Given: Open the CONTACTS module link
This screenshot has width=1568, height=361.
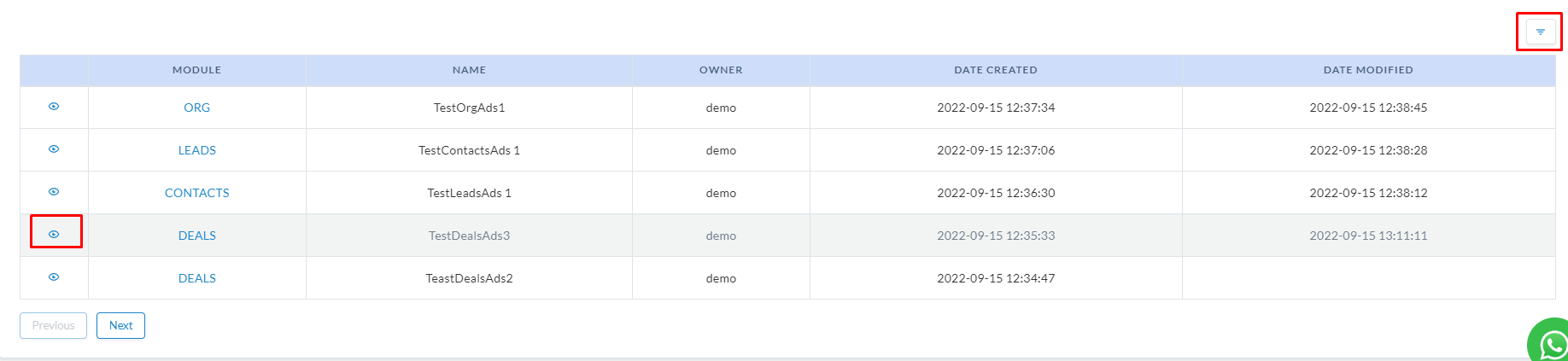Looking at the screenshot, I should click(x=196, y=193).
